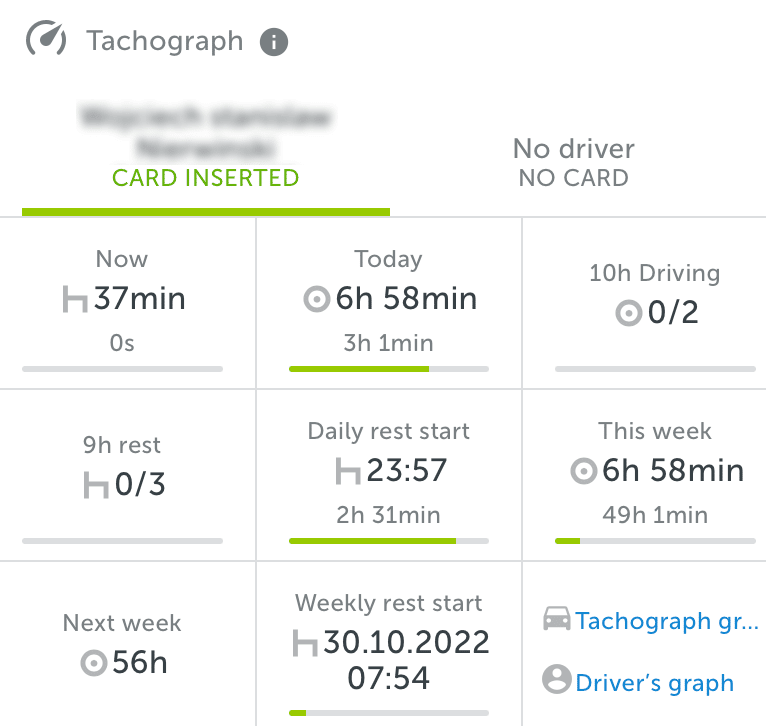Select the Weekly rest start date 30.10.2022
The height and width of the screenshot is (726, 766).
tap(406, 642)
